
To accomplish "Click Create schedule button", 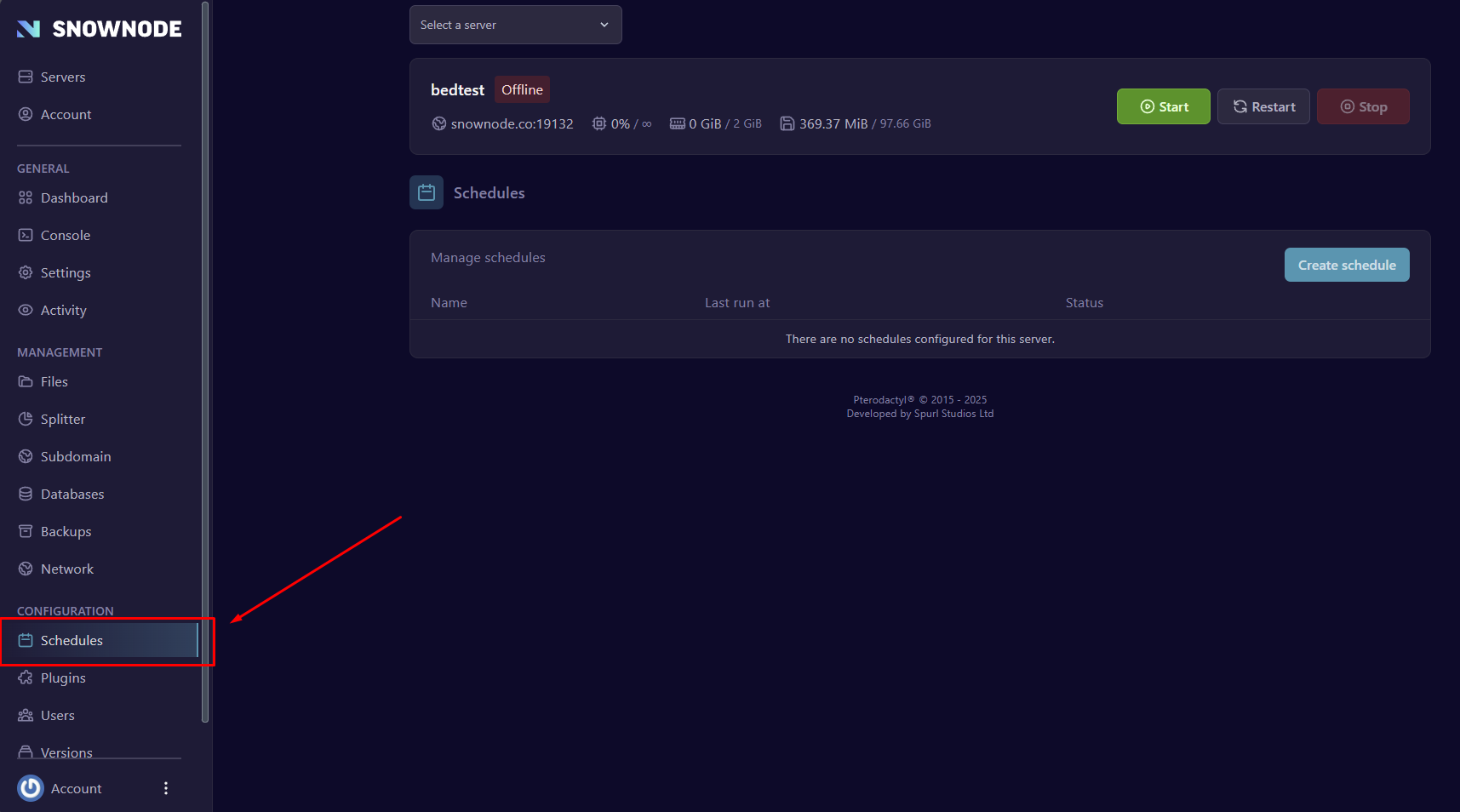I will pos(1347,265).
